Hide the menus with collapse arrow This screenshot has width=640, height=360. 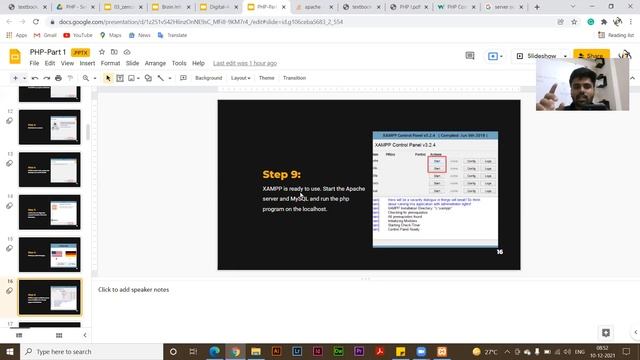point(633,78)
